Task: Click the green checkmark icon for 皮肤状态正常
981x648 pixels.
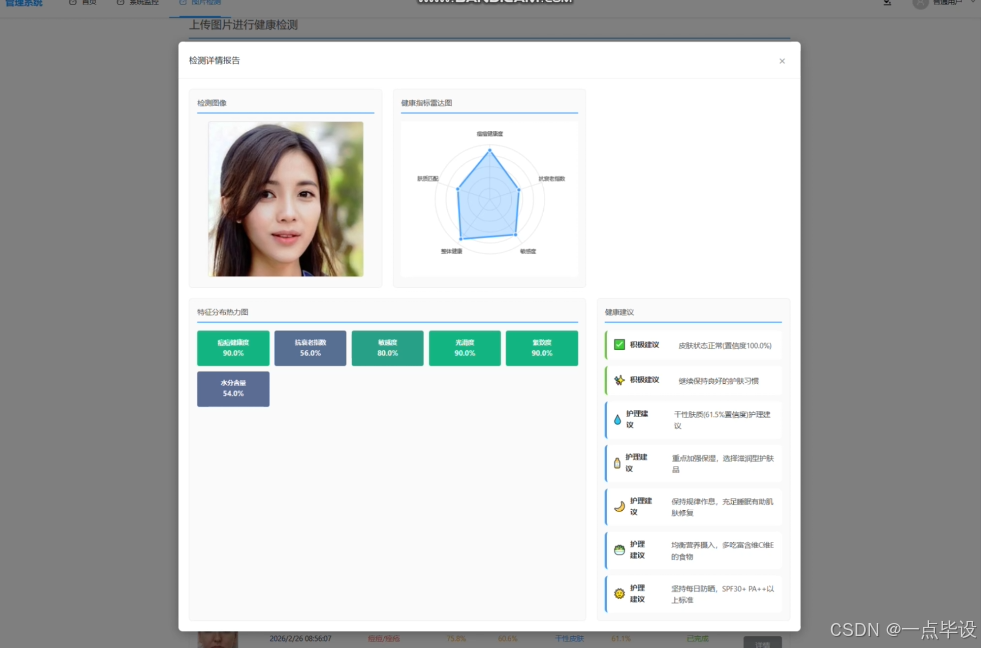Action: (619, 345)
